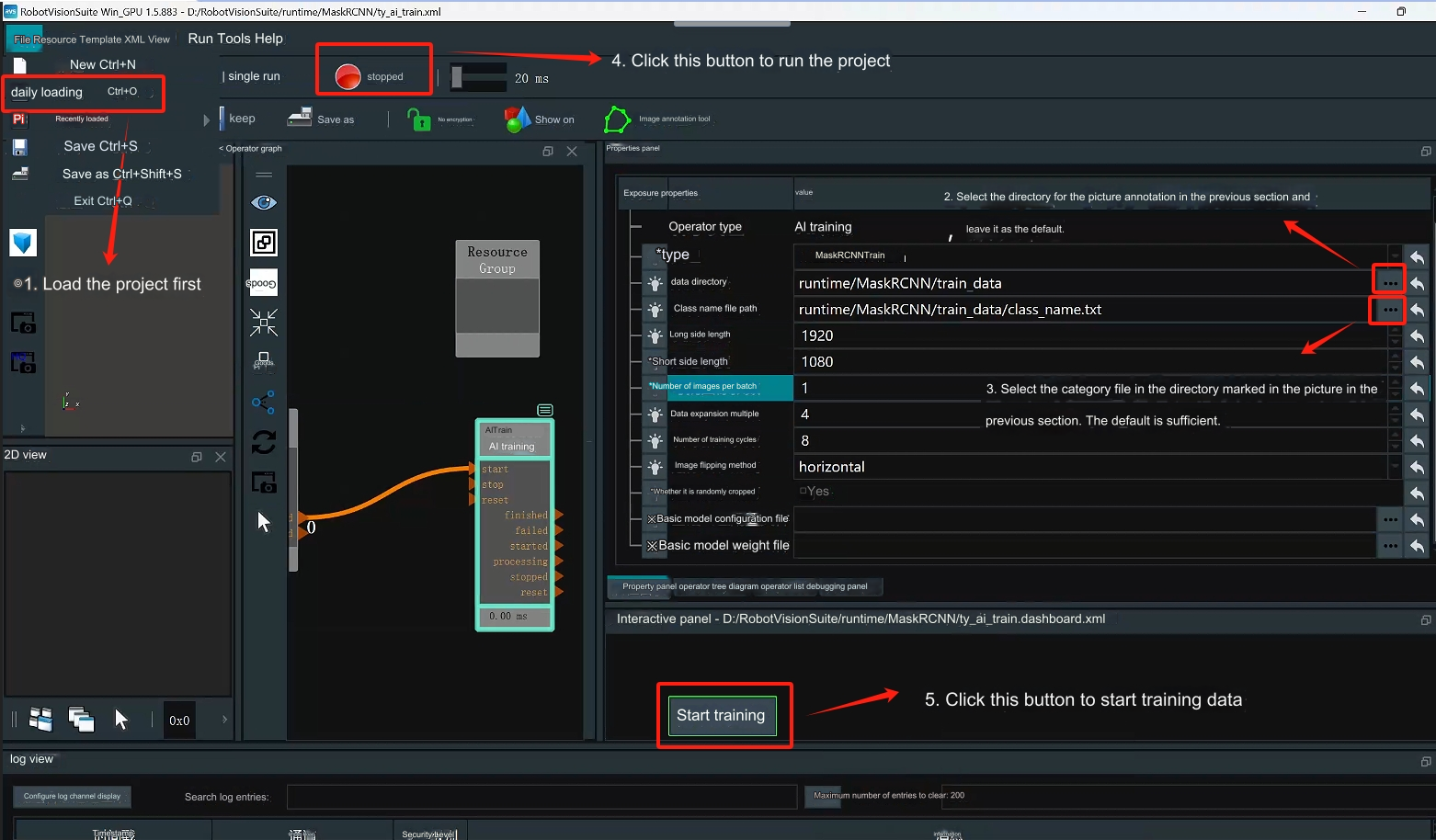Click the mirrored Goods icon in graph toolbar
Viewport: 1436px width, 840px height.
262,283
